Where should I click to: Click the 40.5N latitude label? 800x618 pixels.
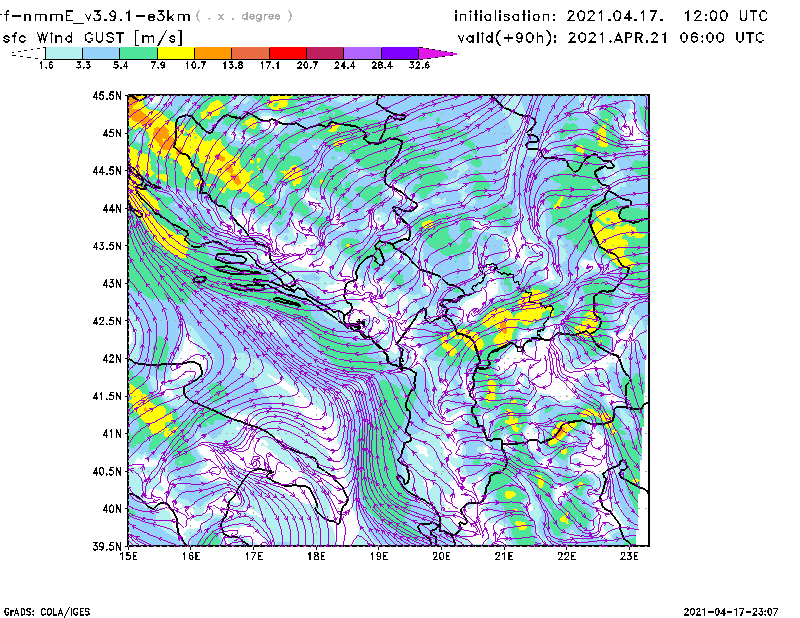pyautogui.click(x=108, y=472)
